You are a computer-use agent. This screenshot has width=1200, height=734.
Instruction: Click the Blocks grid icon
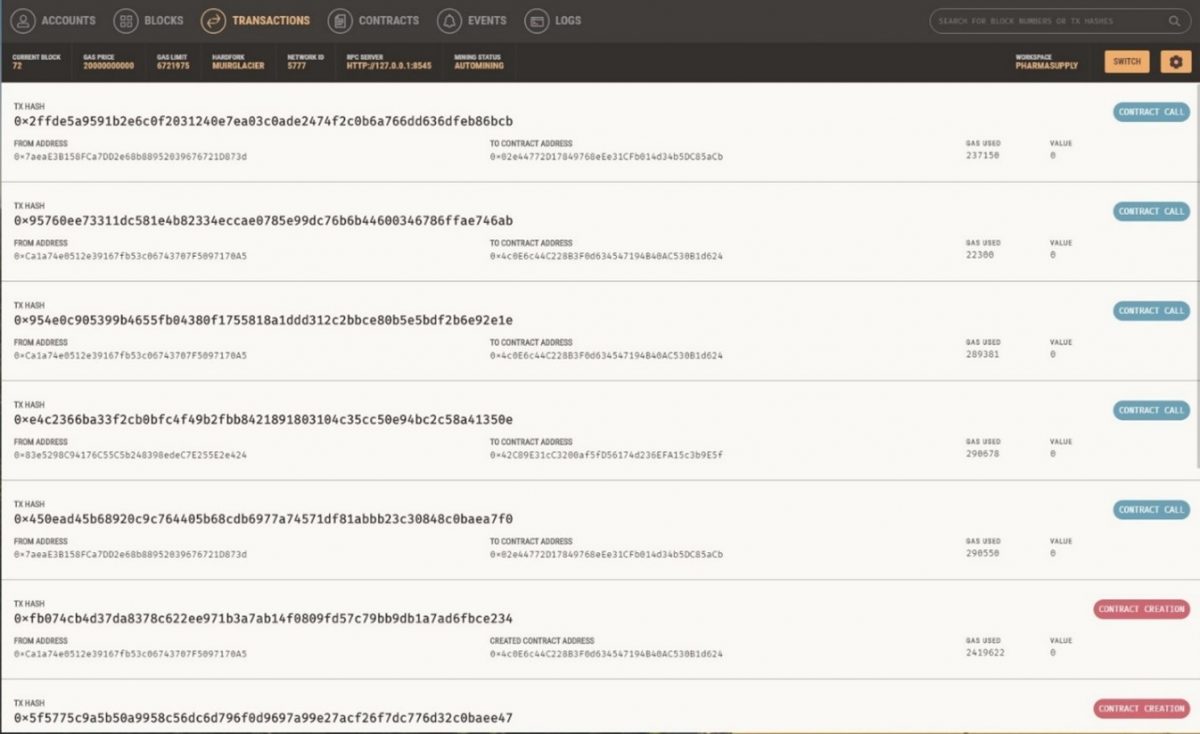(x=125, y=21)
